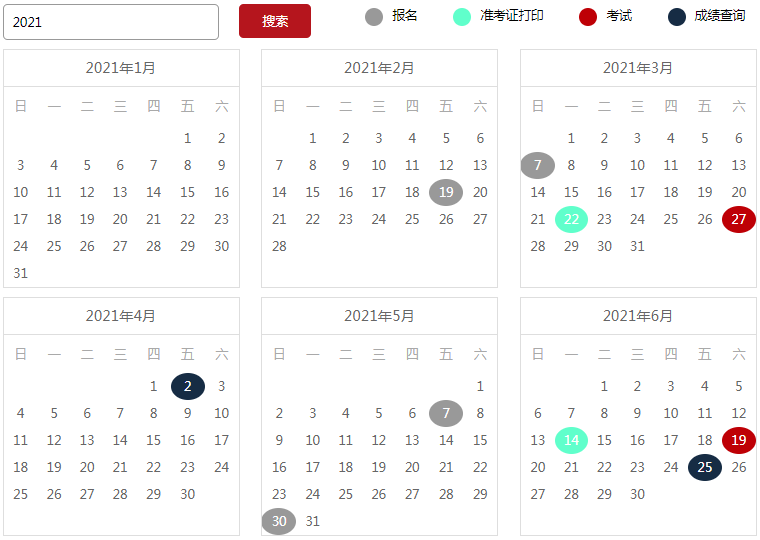Viewport: 760px width, 540px height.
Task: Click the 2021年1月 month header
Action: coord(121,68)
